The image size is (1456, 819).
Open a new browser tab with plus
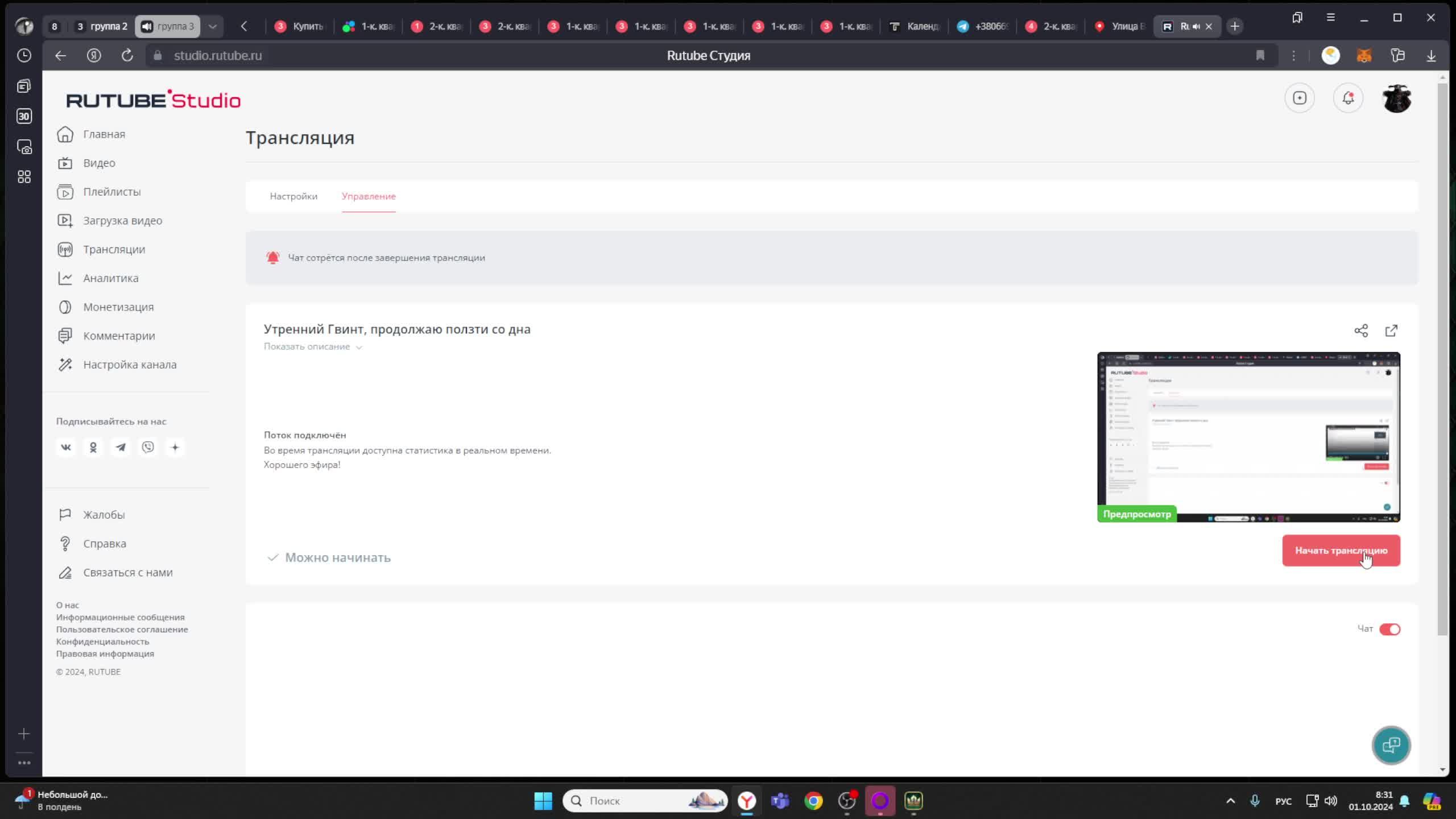[1234, 26]
